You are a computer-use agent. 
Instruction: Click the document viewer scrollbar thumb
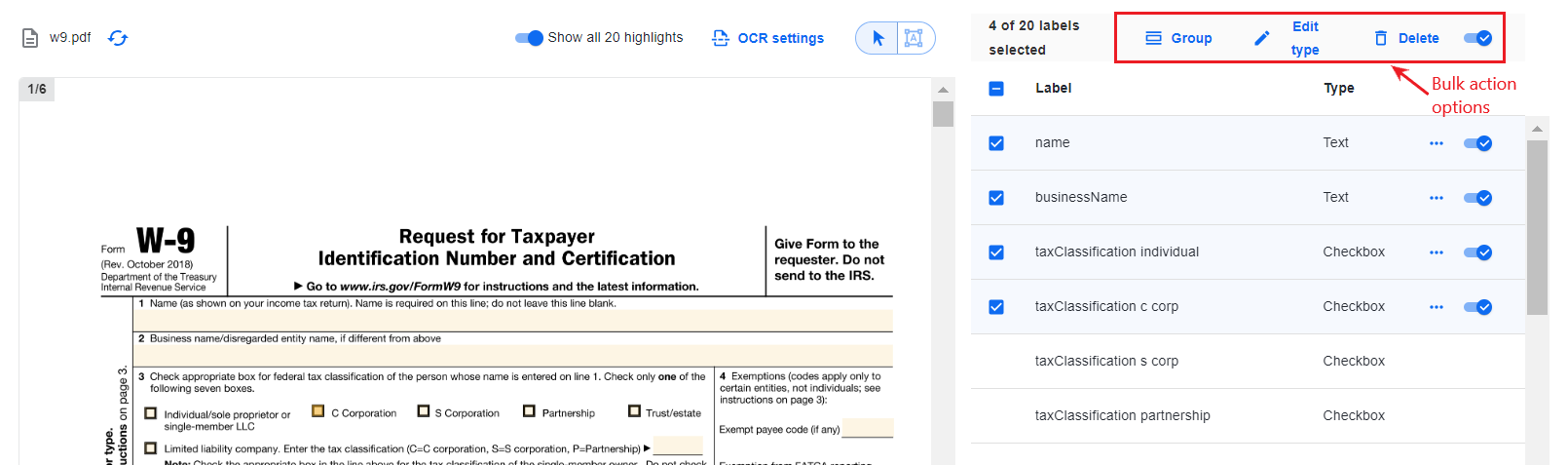pos(943,113)
